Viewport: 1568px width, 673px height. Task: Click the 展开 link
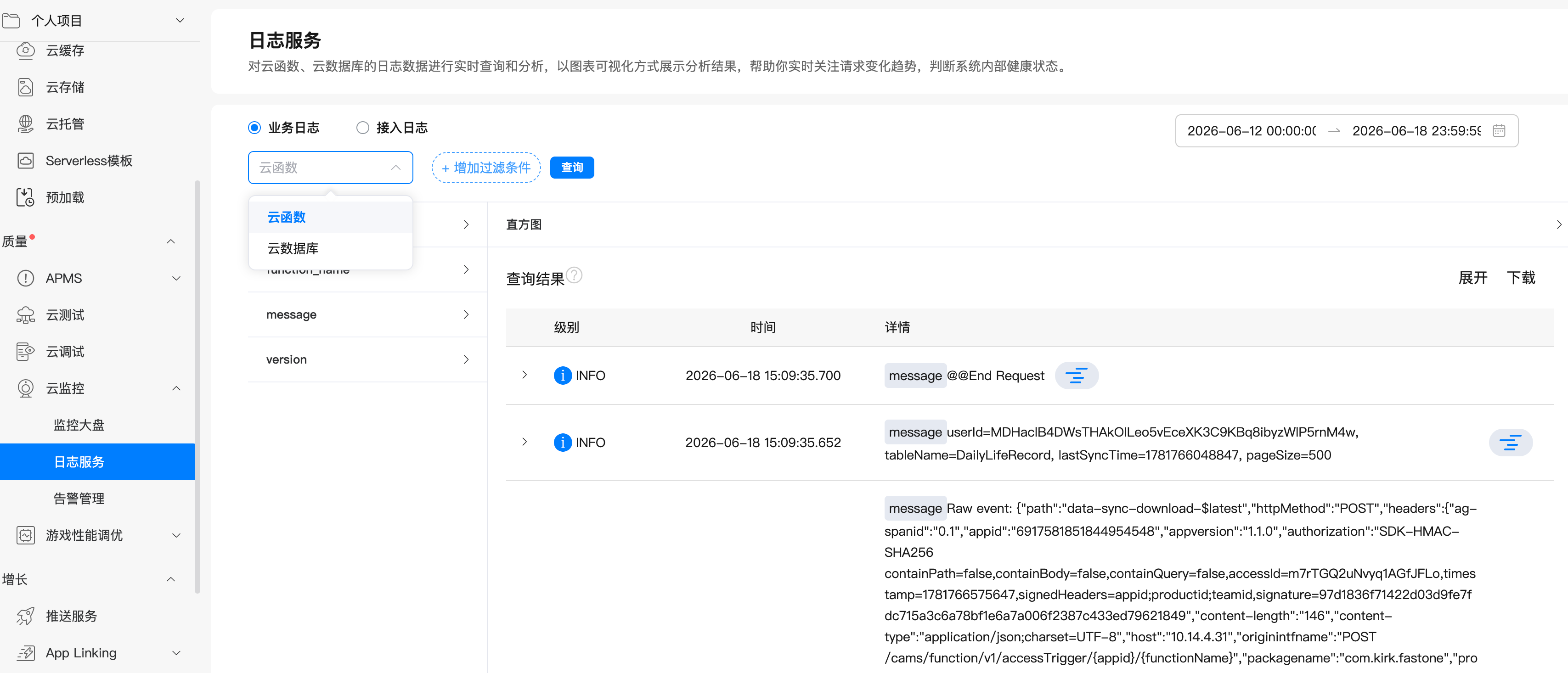[1472, 278]
